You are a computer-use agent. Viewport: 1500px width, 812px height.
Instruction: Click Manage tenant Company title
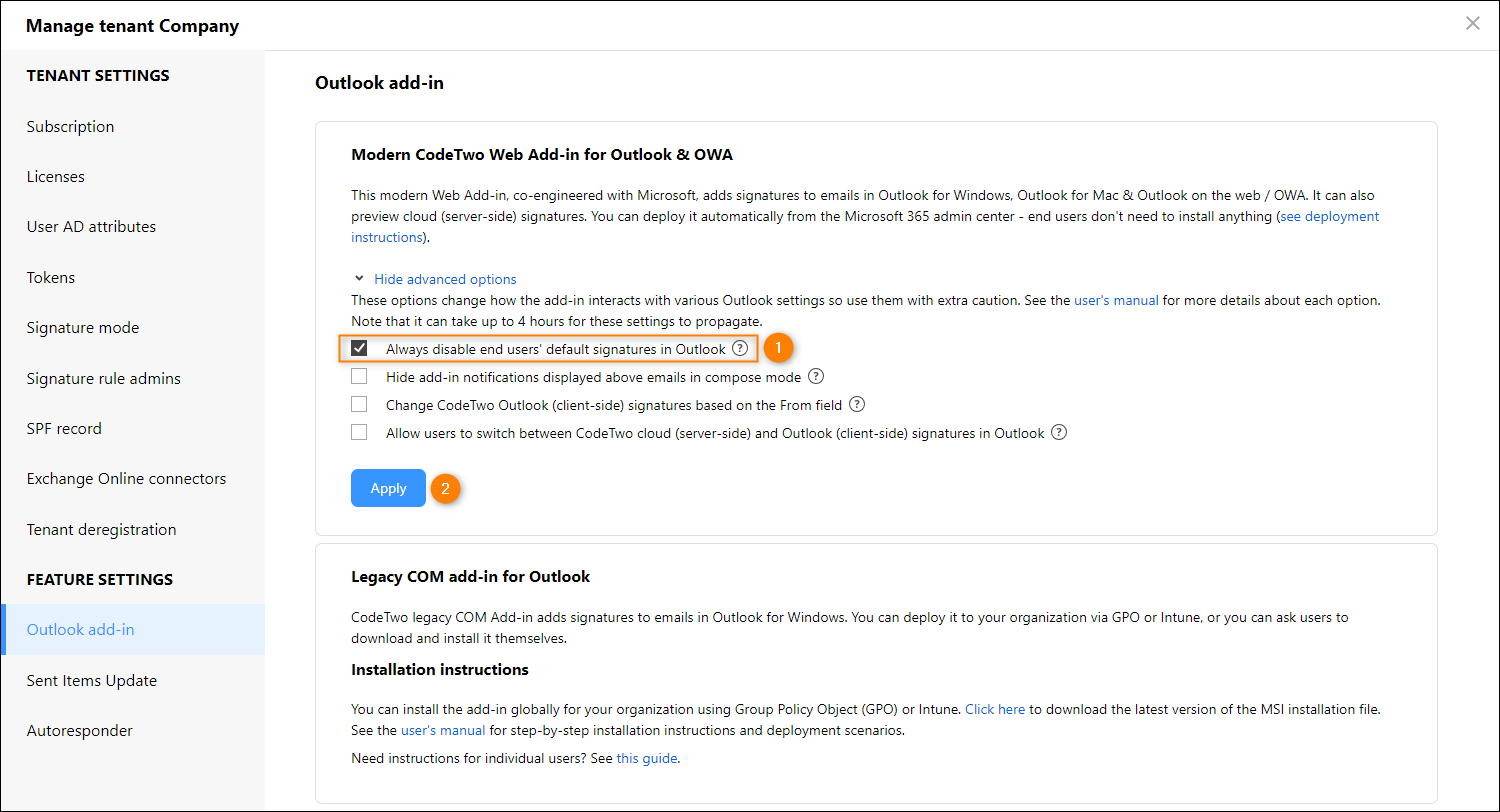click(x=132, y=26)
